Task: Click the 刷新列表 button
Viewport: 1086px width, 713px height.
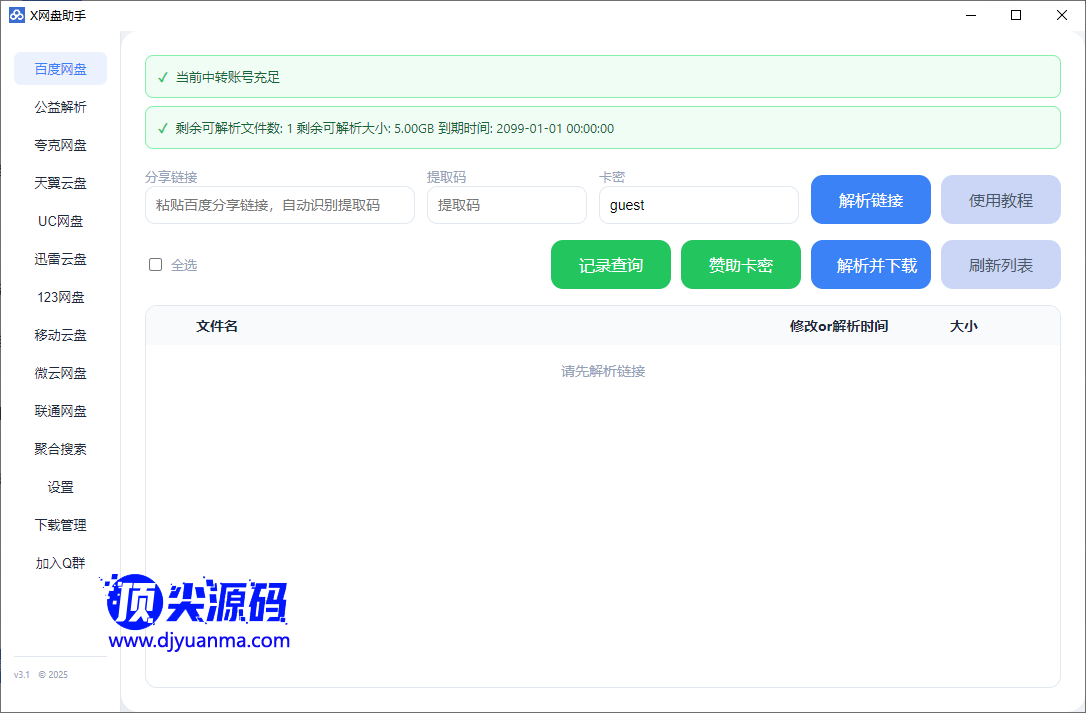Action: [x=1000, y=265]
